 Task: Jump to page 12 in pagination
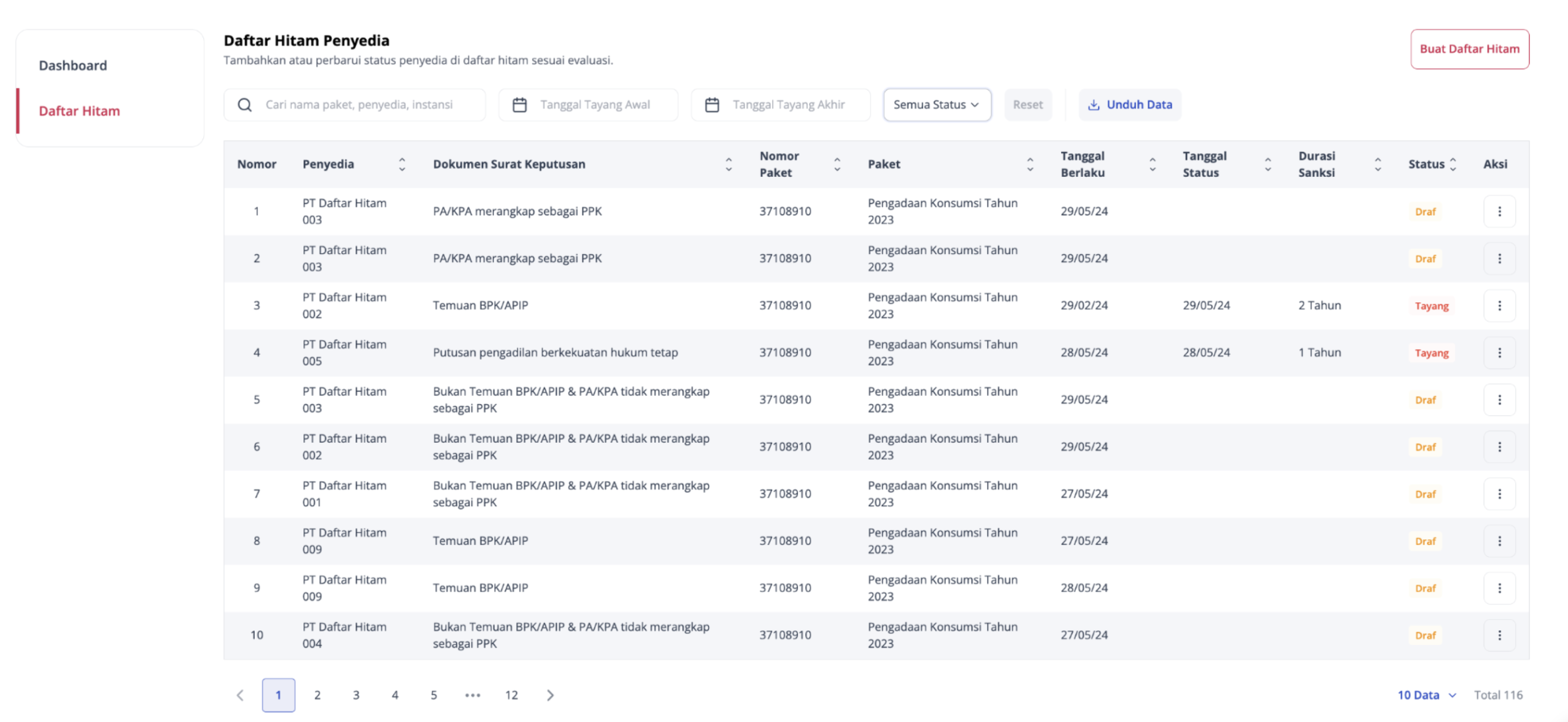tap(511, 695)
